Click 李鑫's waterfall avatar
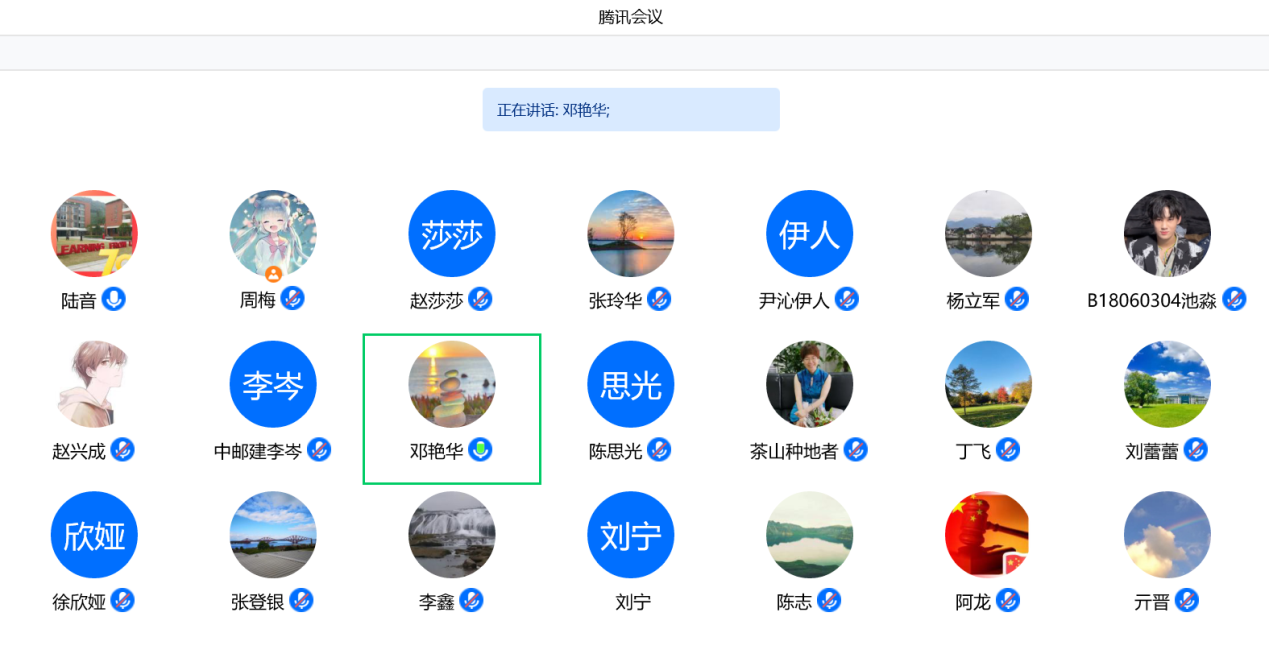1269x658 pixels. tap(452, 535)
